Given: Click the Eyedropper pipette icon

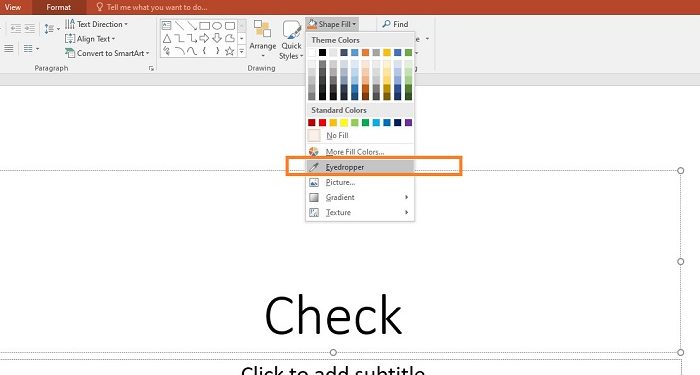Looking at the screenshot, I should coord(314,167).
